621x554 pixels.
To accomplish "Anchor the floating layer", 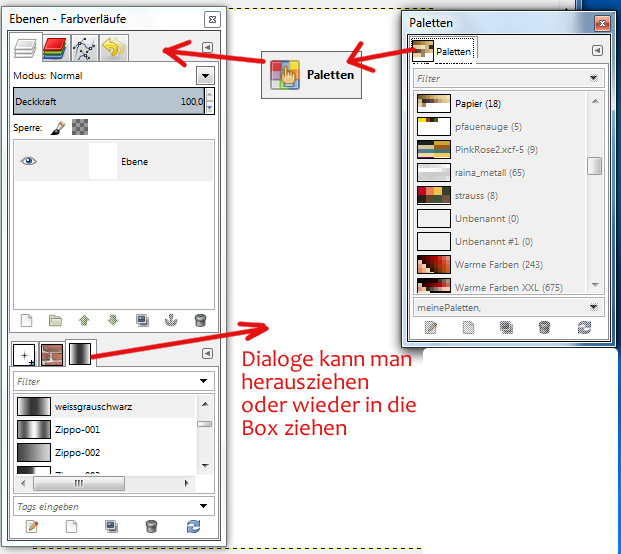I will pyautogui.click(x=171, y=320).
